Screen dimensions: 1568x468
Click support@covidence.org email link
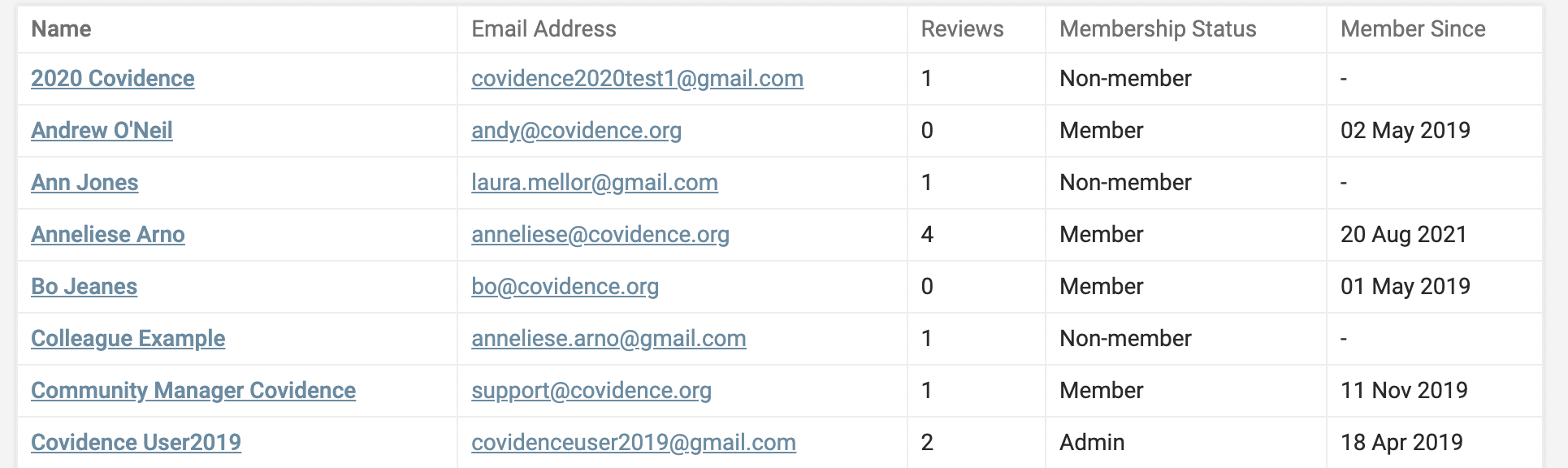pos(591,391)
